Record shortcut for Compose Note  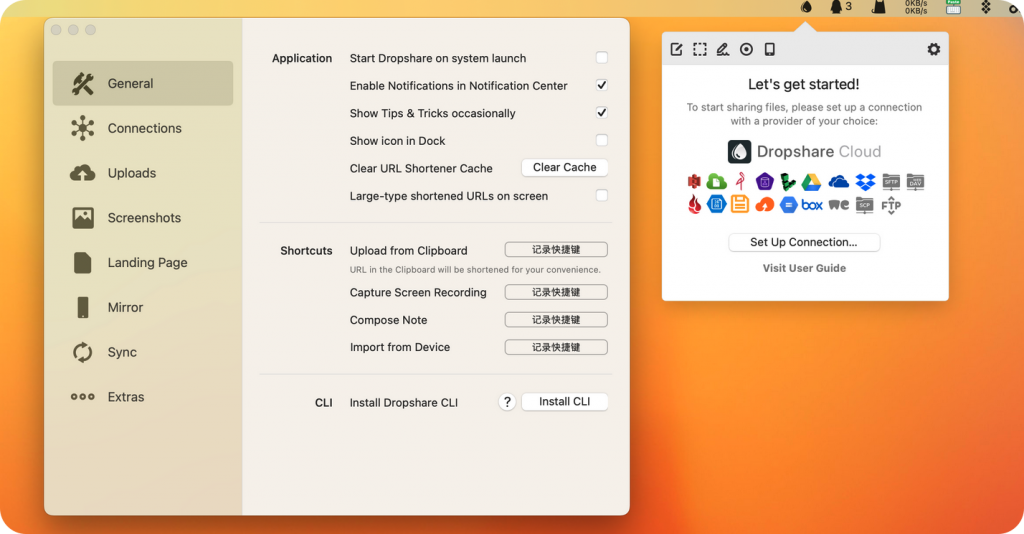pos(556,319)
